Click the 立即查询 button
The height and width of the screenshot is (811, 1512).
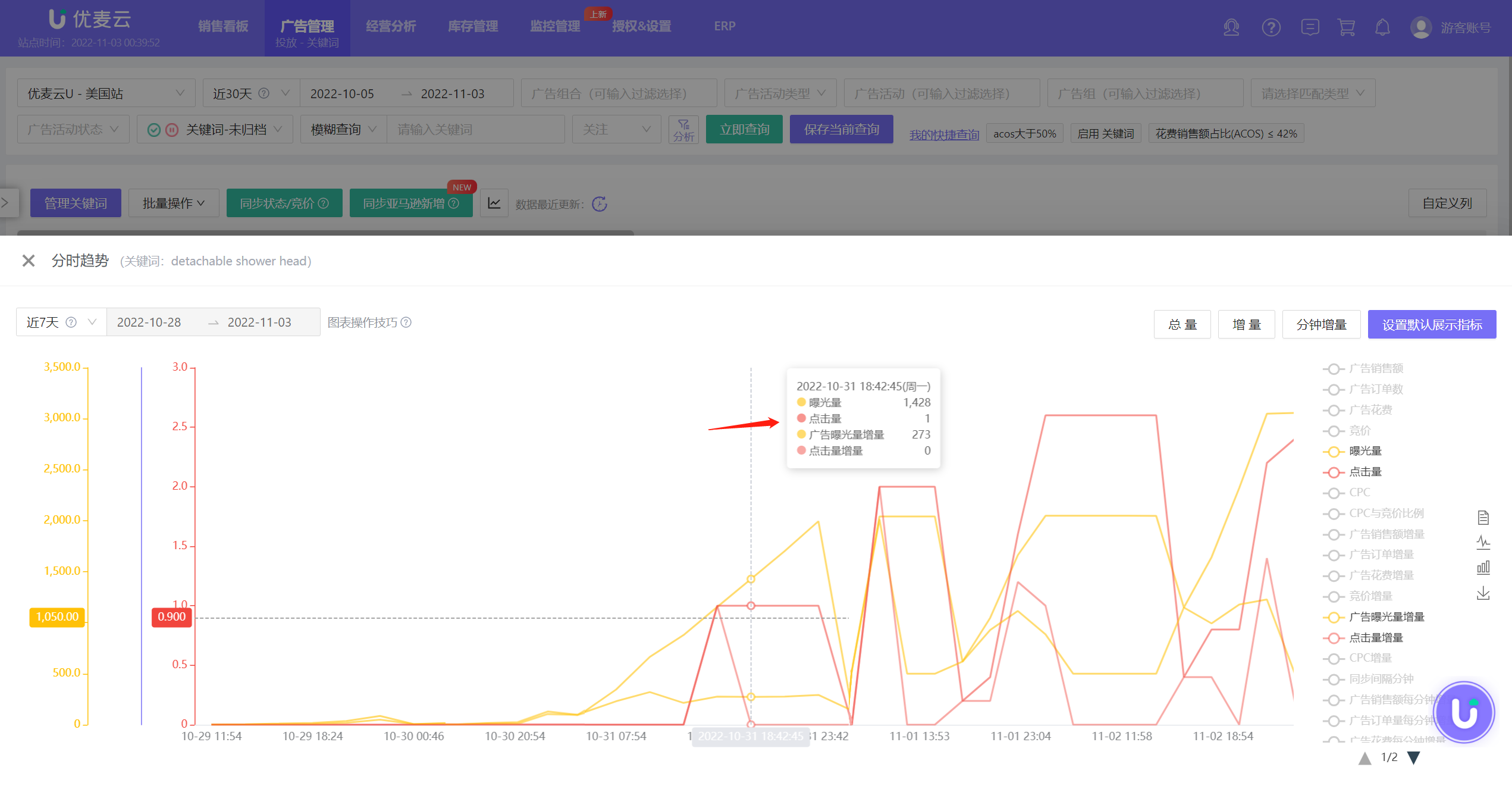[x=744, y=129]
